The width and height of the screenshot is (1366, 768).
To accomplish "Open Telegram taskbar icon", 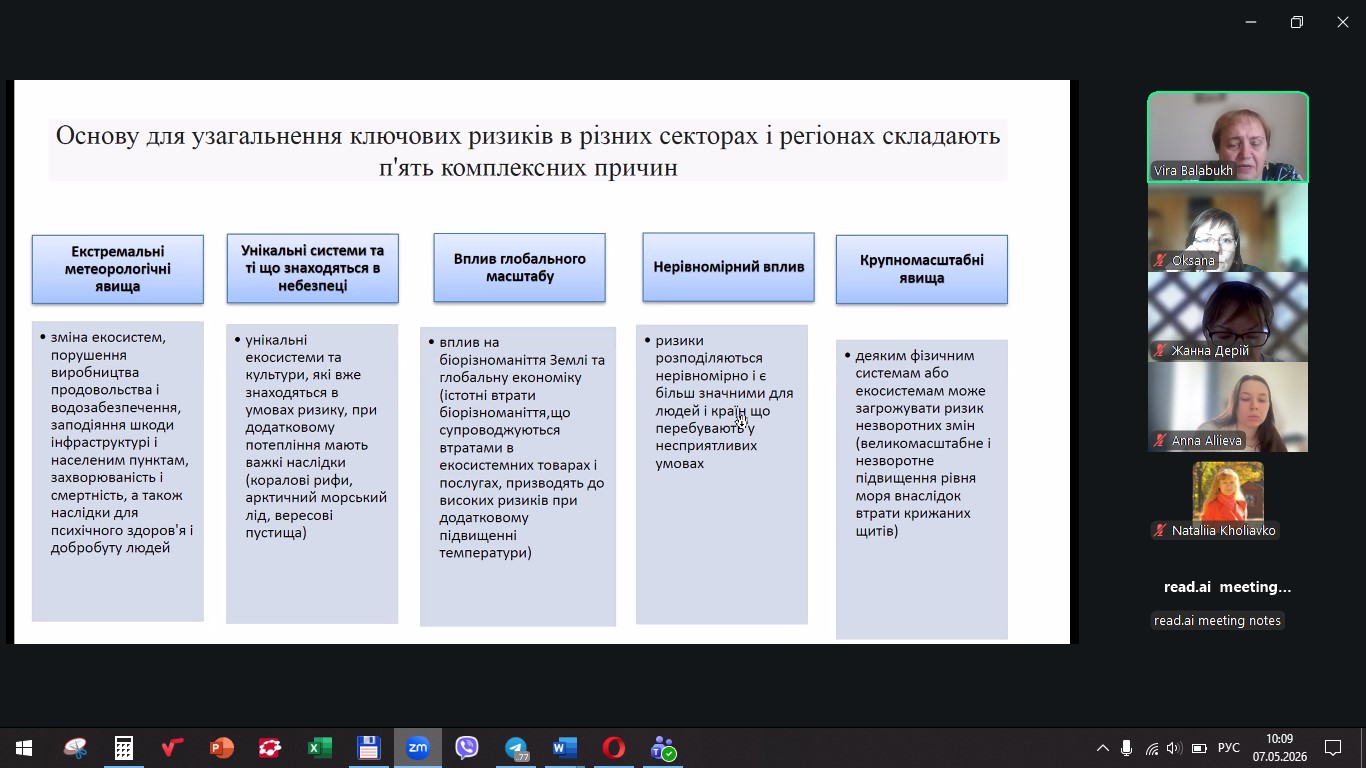I will (x=516, y=748).
